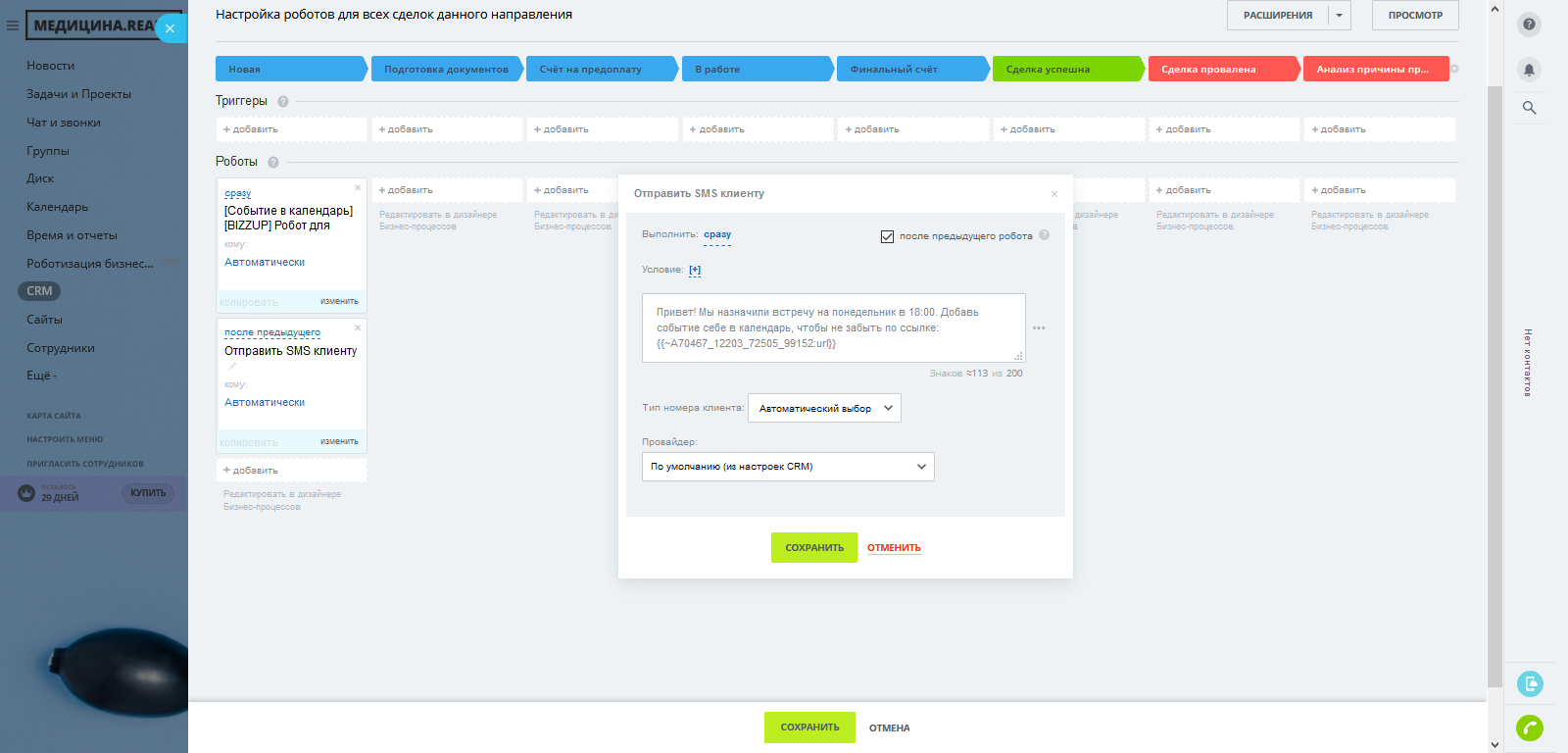Open search magnifier in the right panel

1529,108
